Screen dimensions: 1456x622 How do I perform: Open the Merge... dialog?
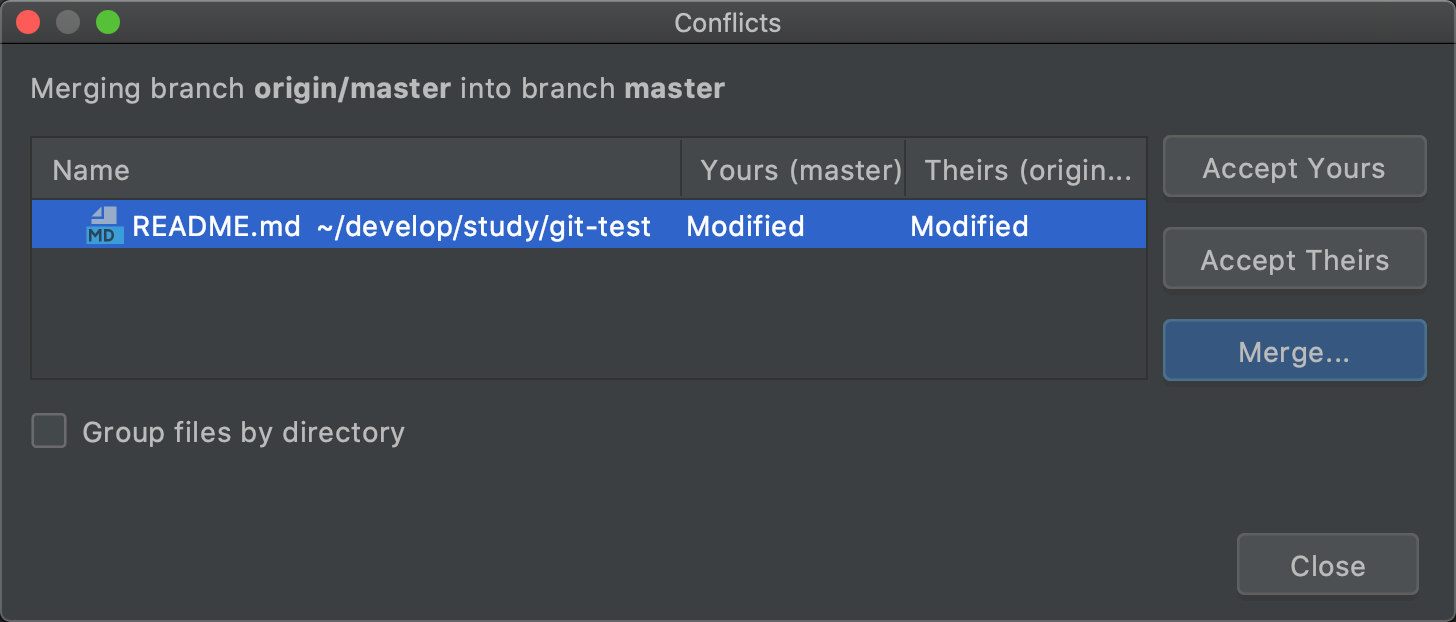click(x=1294, y=351)
